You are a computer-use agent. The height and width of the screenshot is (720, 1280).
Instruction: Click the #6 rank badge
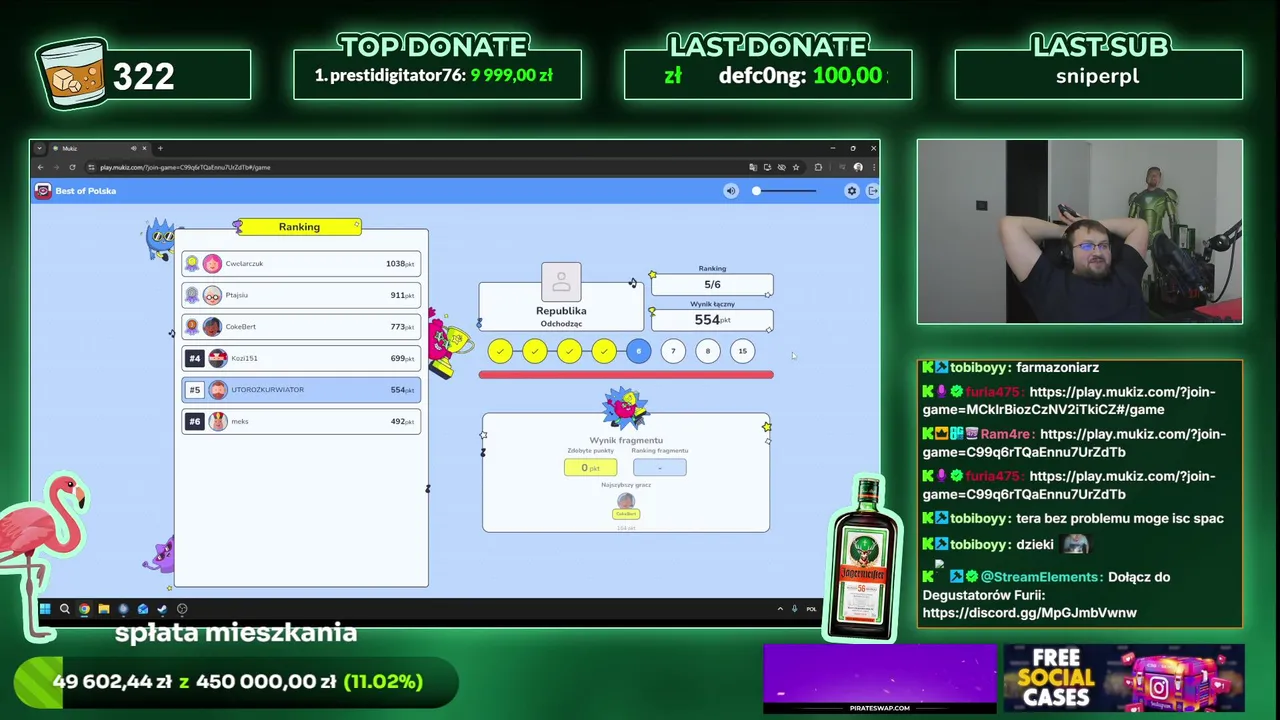coord(195,421)
